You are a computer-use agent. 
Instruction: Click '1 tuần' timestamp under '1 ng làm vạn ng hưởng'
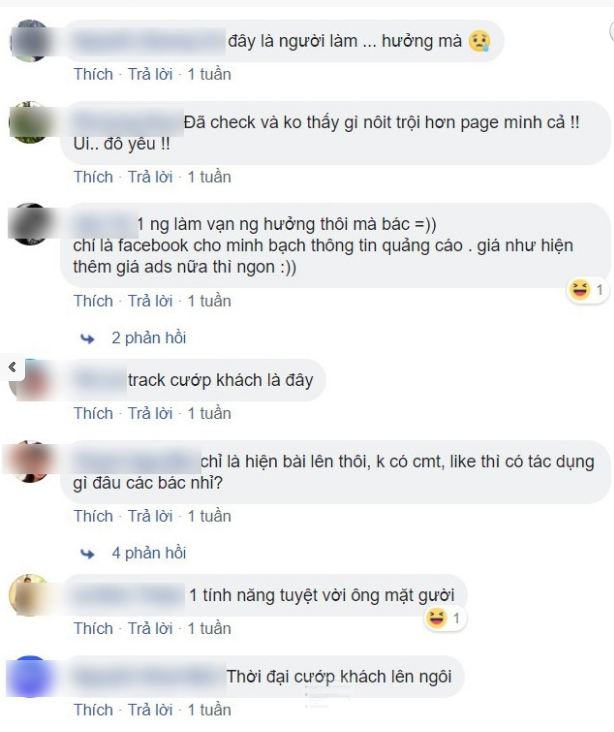point(209,301)
